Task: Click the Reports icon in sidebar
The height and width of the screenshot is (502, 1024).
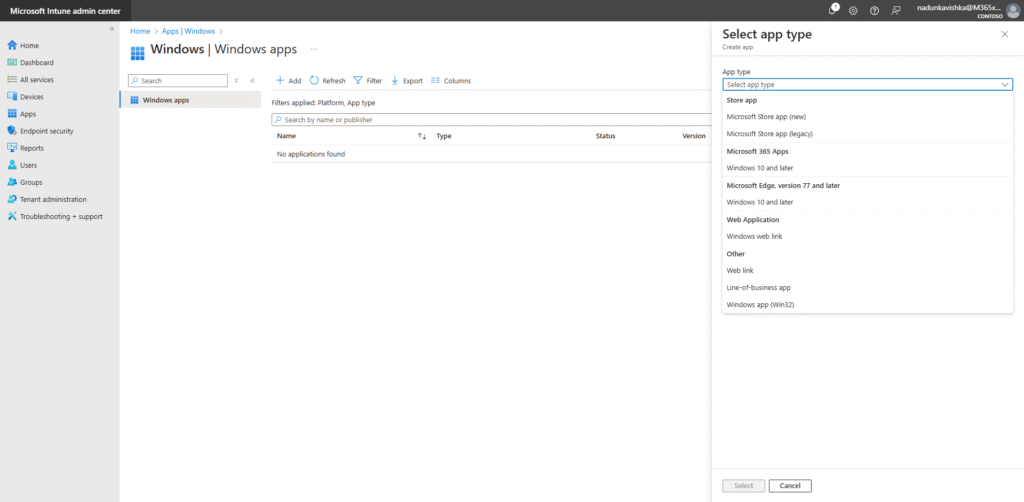Action: pyautogui.click(x=12, y=148)
